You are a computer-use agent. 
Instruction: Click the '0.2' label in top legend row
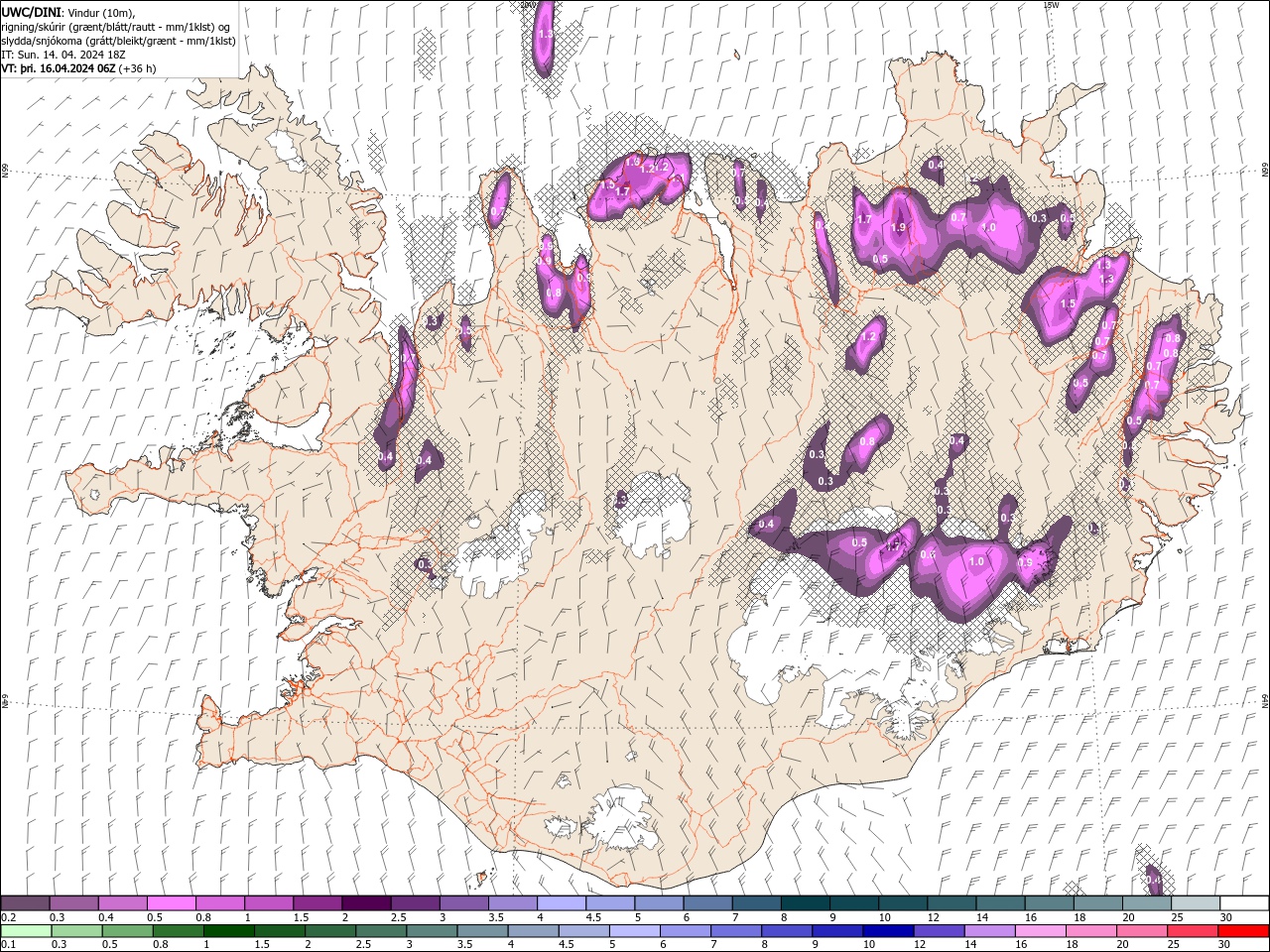[9, 917]
